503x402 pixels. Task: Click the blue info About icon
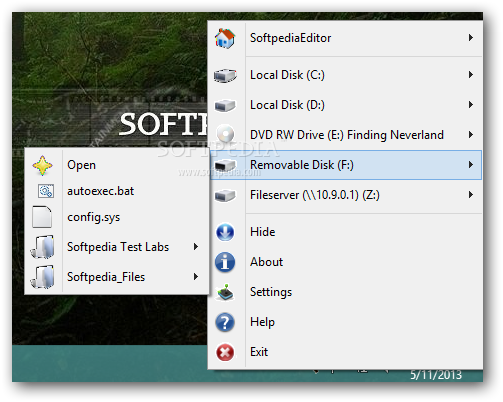click(x=225, y=262)
